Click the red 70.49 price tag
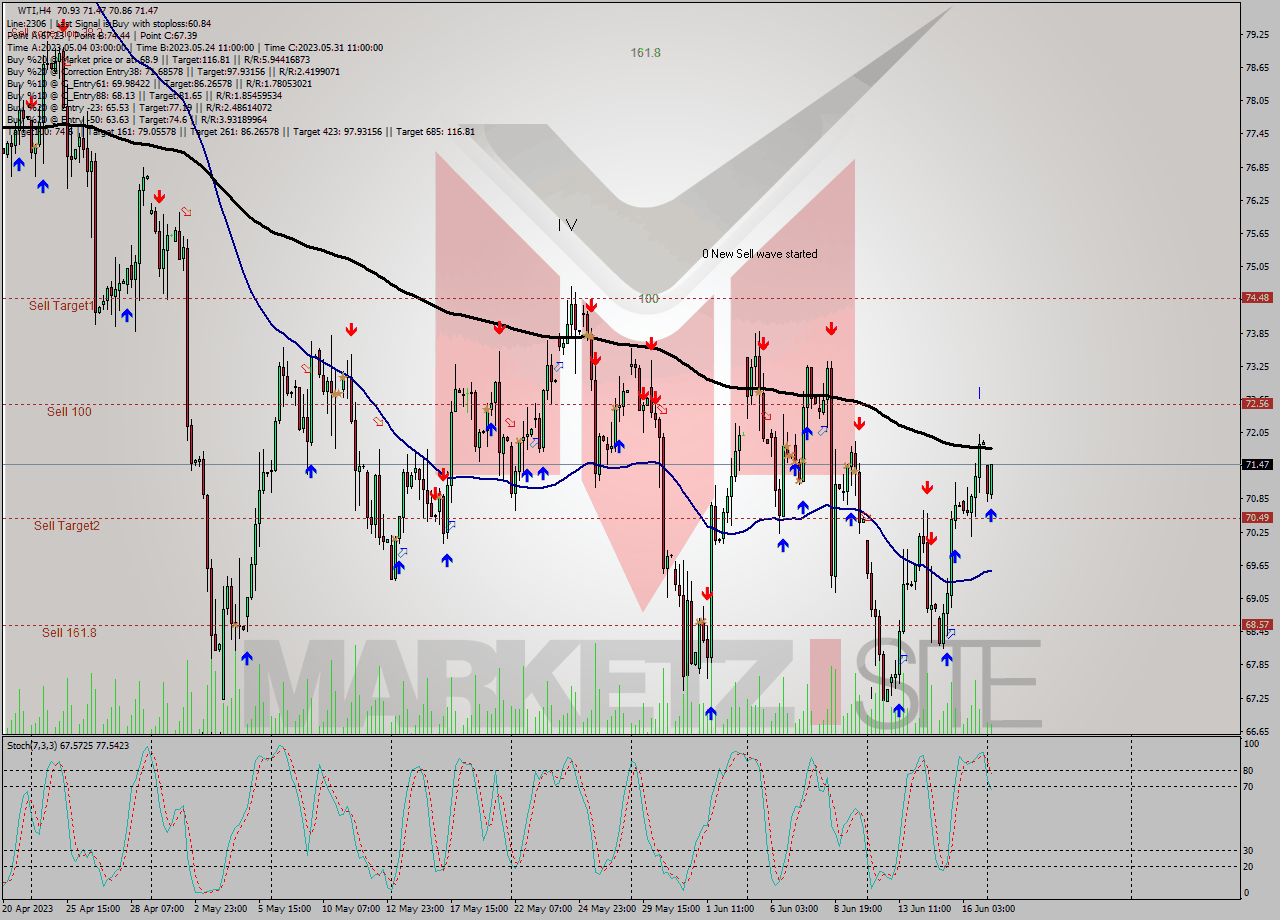Screen dimensions: 1280x920 1258,517
